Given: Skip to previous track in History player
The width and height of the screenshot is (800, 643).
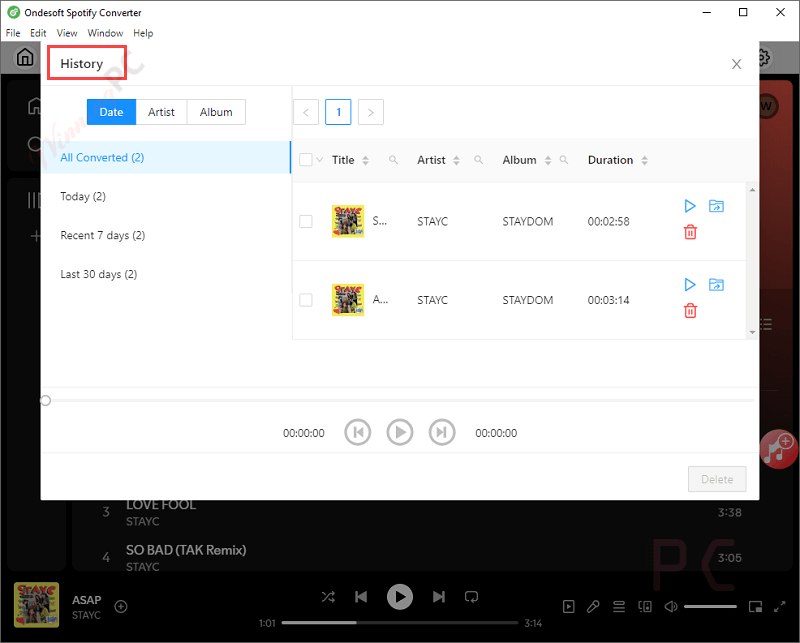Looking at the screenshot, I should (x=358, y=433).
